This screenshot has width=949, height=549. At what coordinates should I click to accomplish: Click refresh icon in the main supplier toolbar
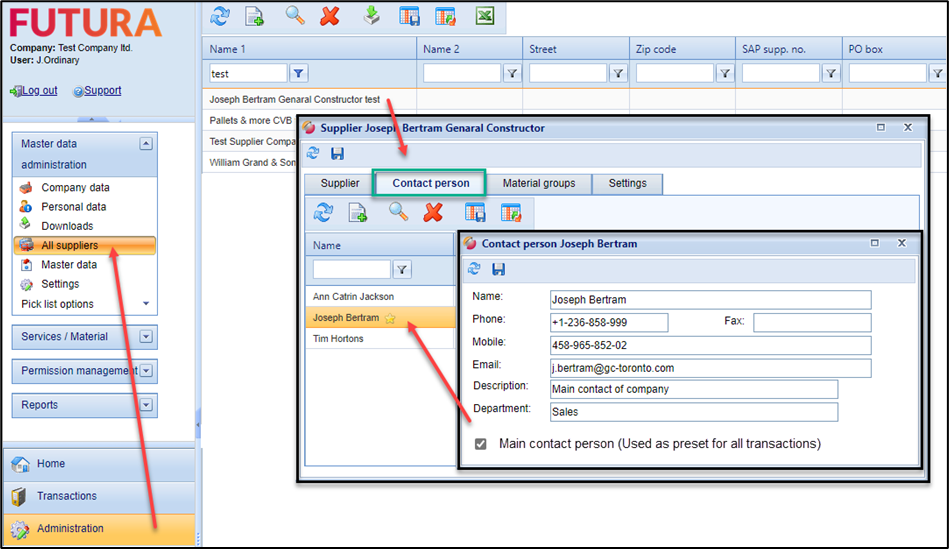[220, 16]
